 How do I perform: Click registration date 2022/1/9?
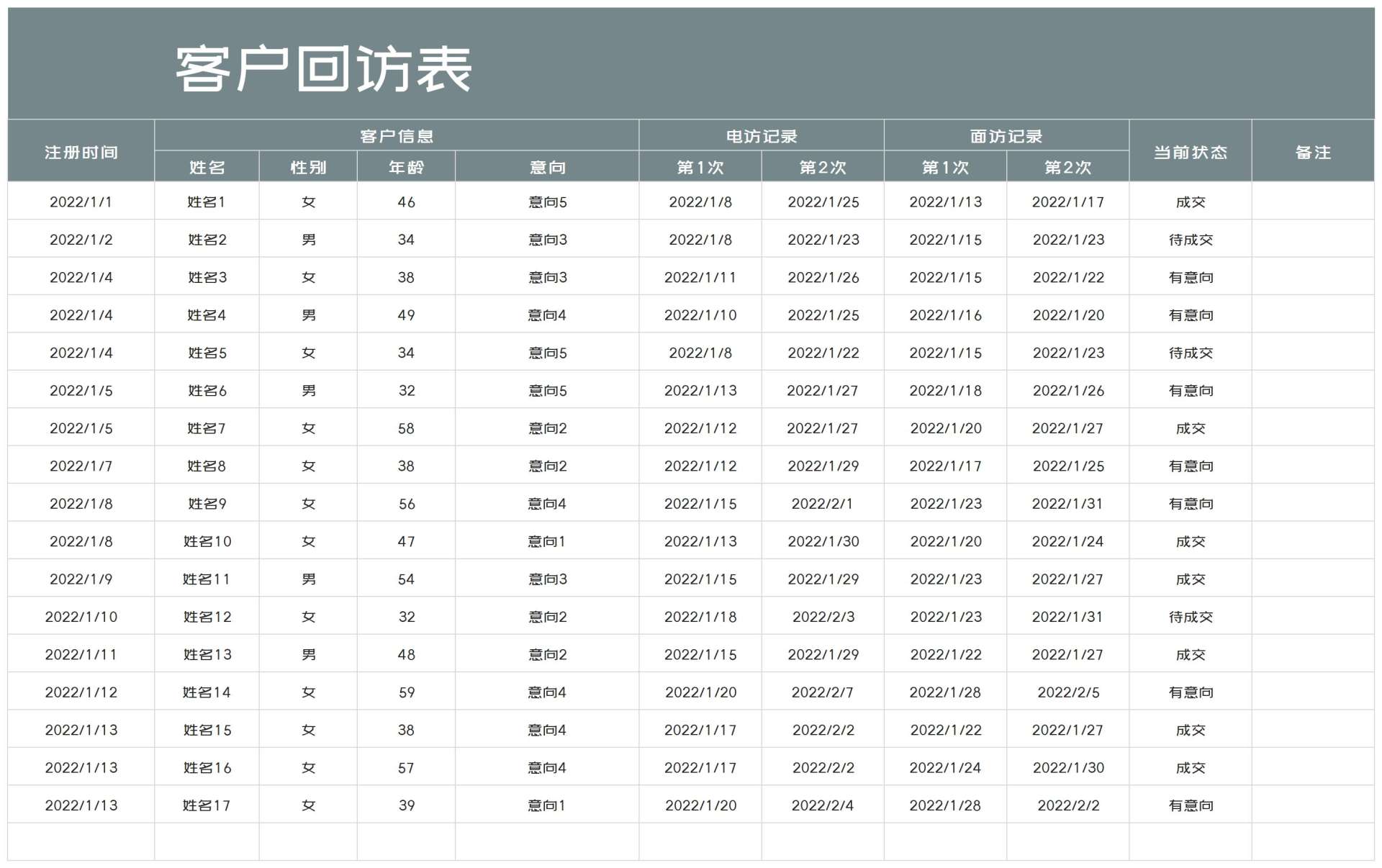click(x=81, y=579)
